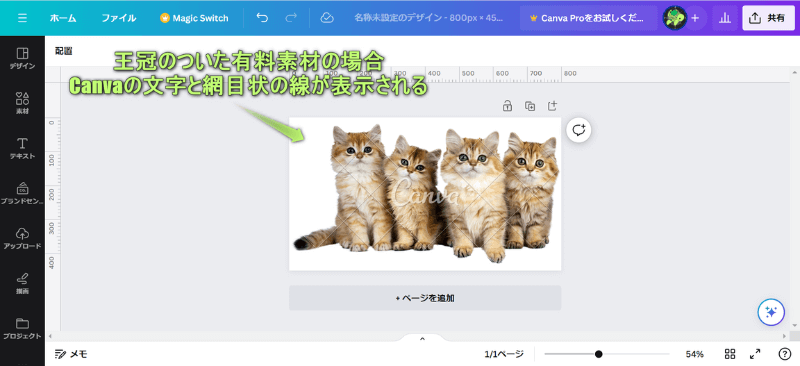
Task: Open the 描画 draw panel
Action: [x=22, y=283]
